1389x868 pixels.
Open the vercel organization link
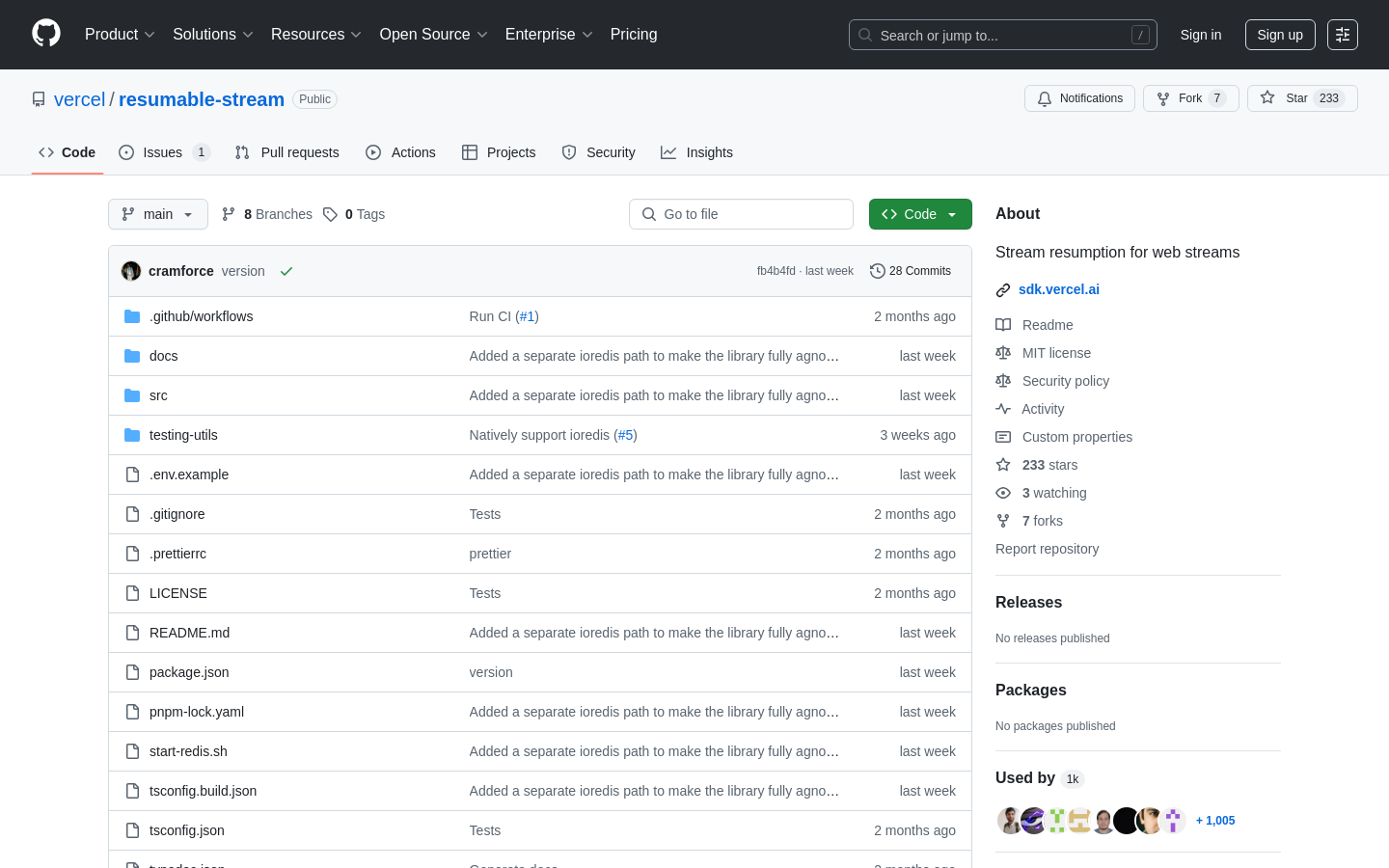pos(79,99)
